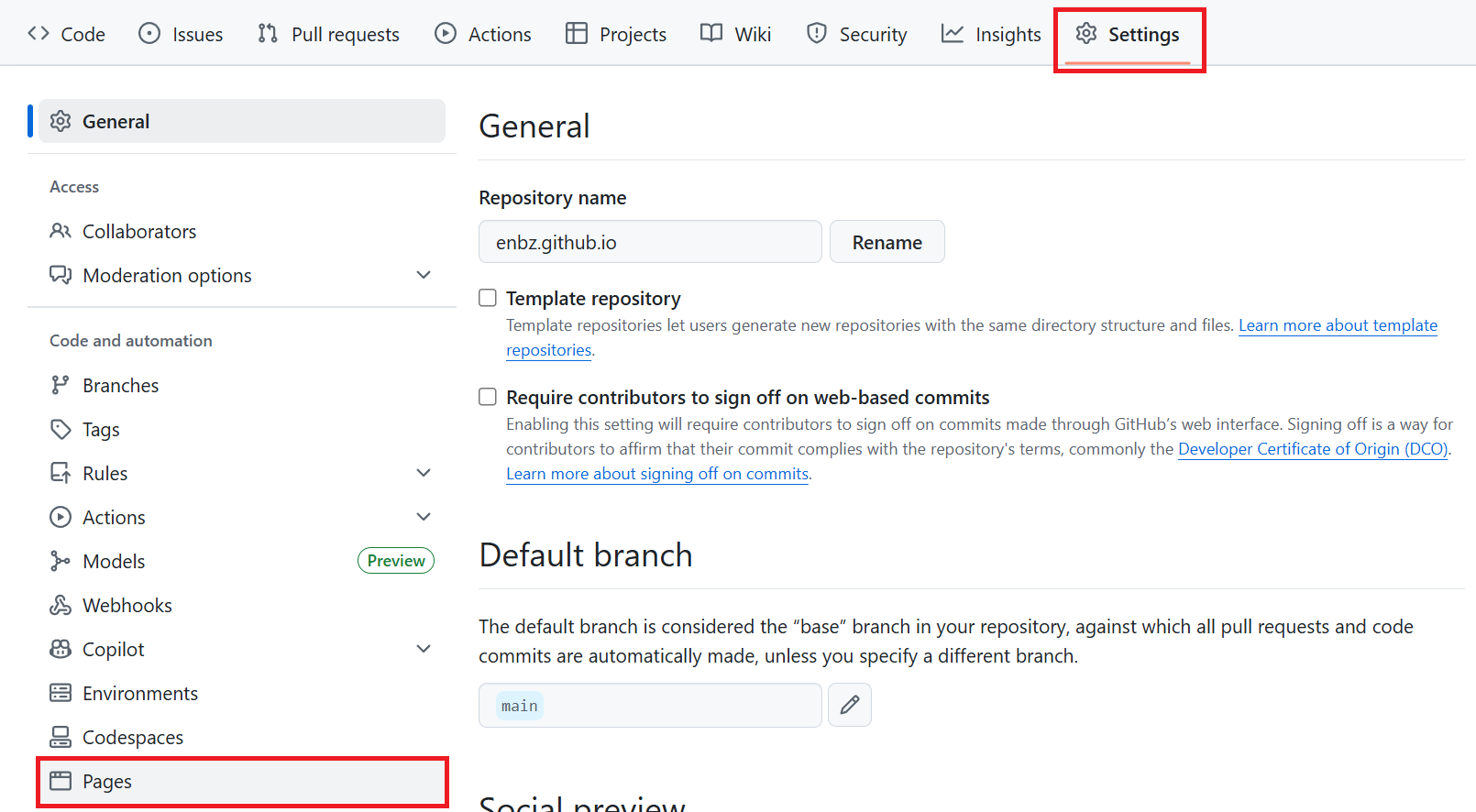Check Require contributors to sign off checkbox
This screenshot has width=1476, height=812.
(488, 397)
